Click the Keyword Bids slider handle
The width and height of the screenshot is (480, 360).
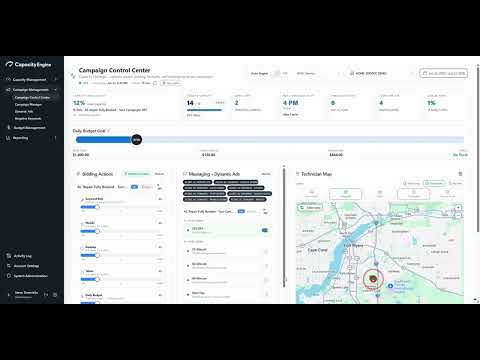[x=97, y=207]
